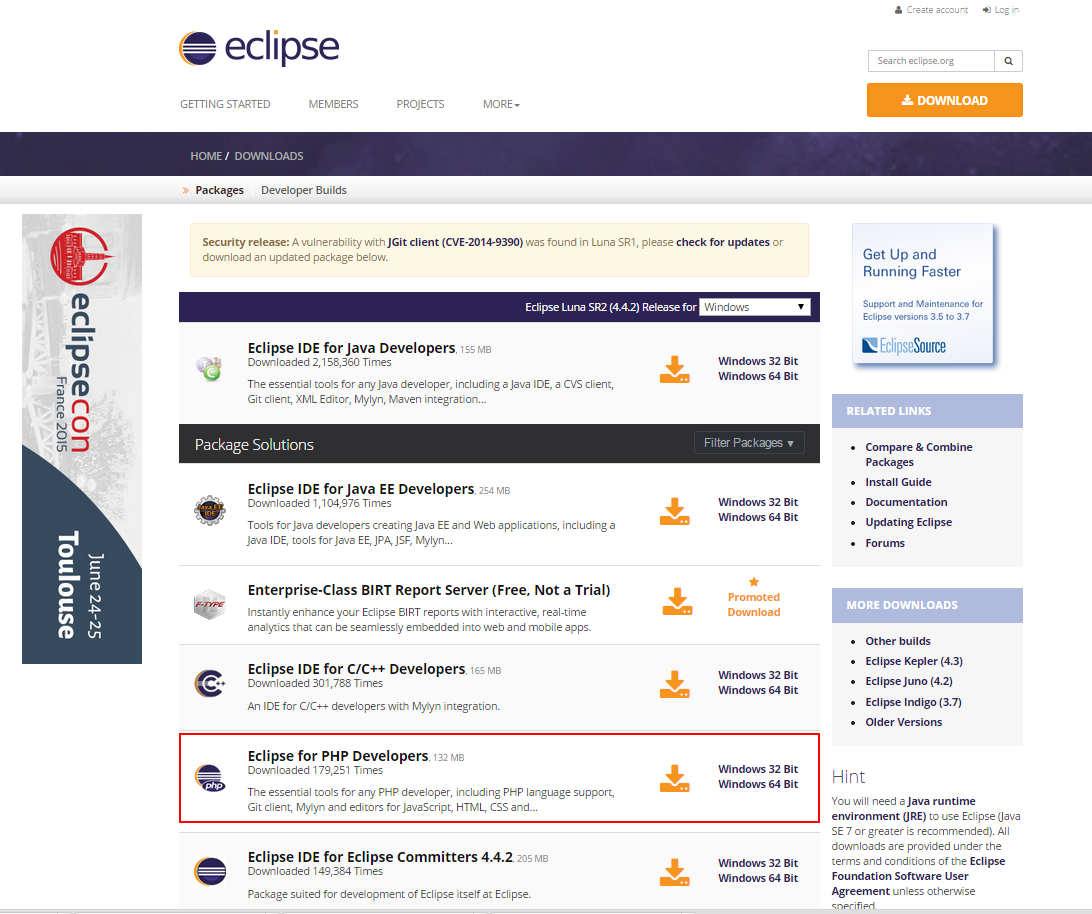1092x914 pixels.
Task: Click the EclipseSource logo in the ad
Action: pyautogui.click(x=904, y=346)
